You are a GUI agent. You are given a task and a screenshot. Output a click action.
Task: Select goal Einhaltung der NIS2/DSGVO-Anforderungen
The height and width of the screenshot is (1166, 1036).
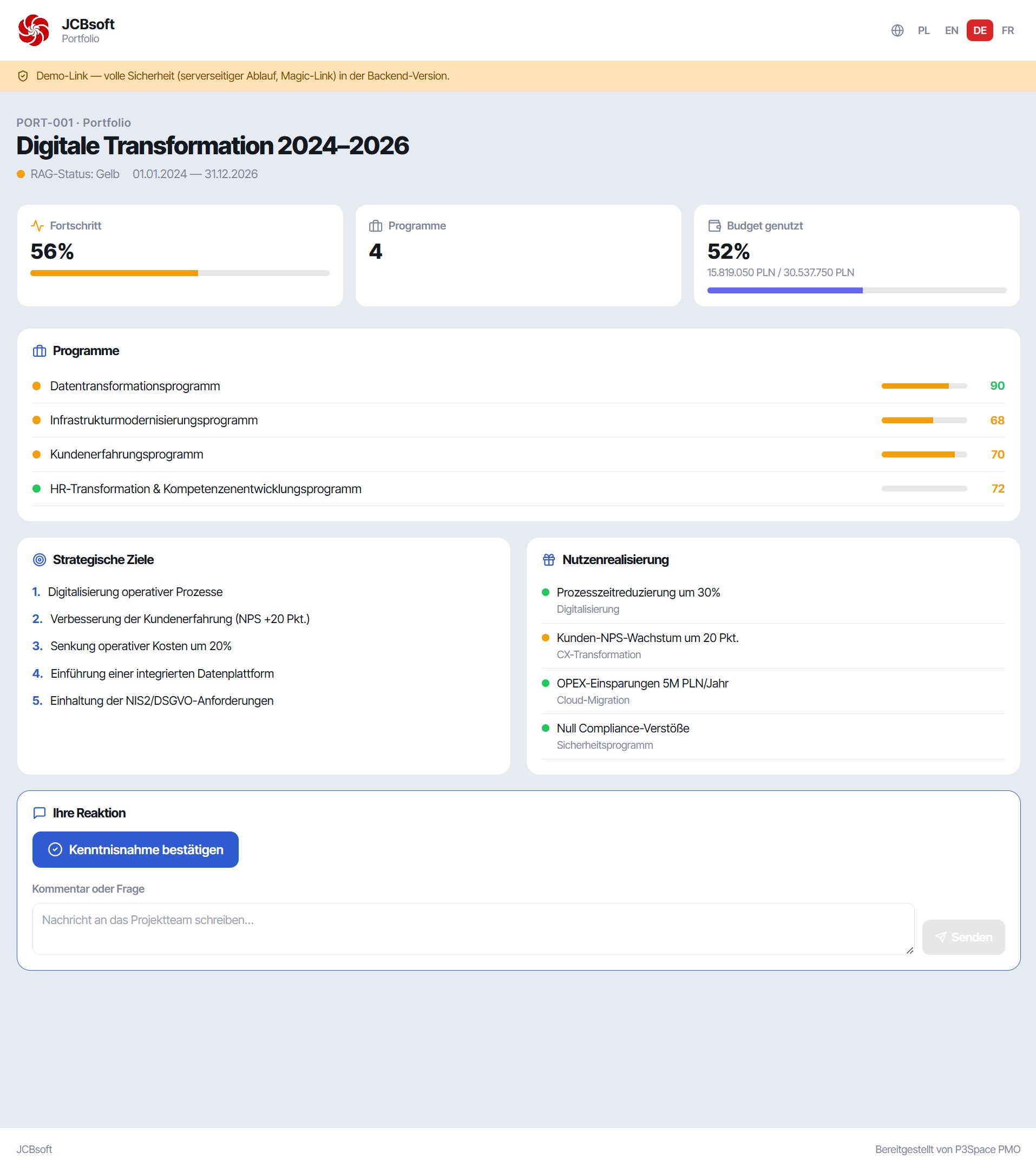coord(162,701)
